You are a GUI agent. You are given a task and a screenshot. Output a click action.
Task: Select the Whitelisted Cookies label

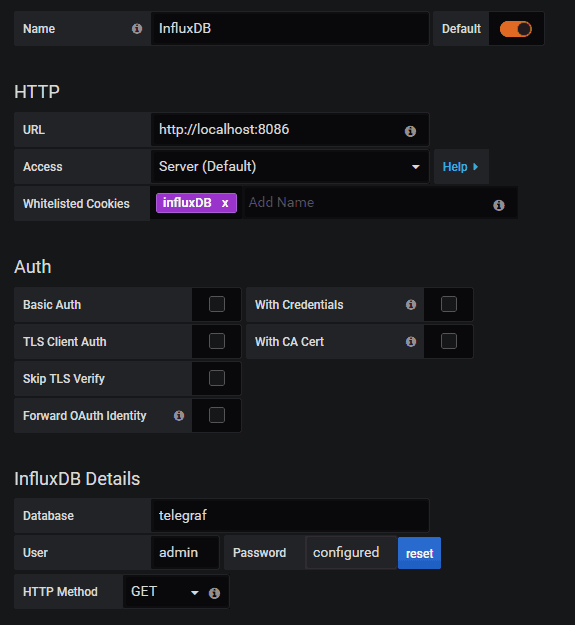click(x=76, y=204)
